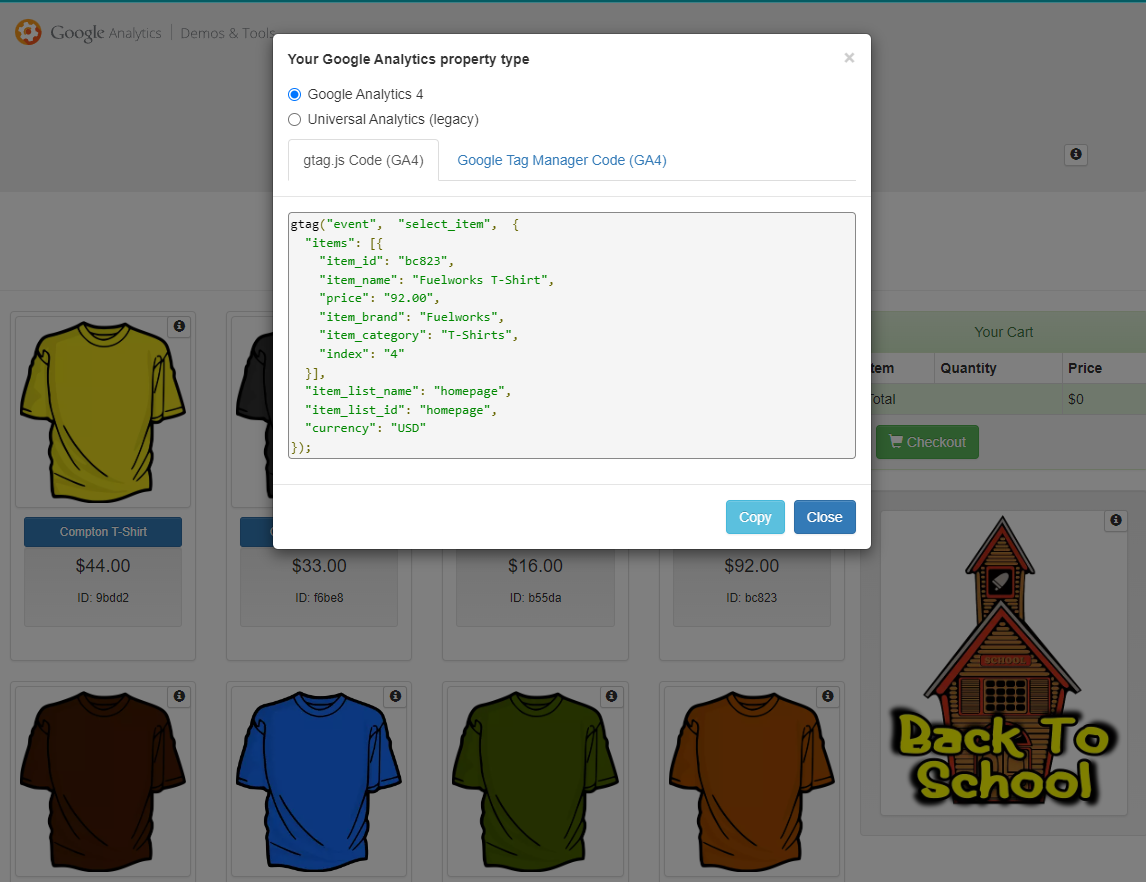Click the $0 cart total value

point(1076,399)
